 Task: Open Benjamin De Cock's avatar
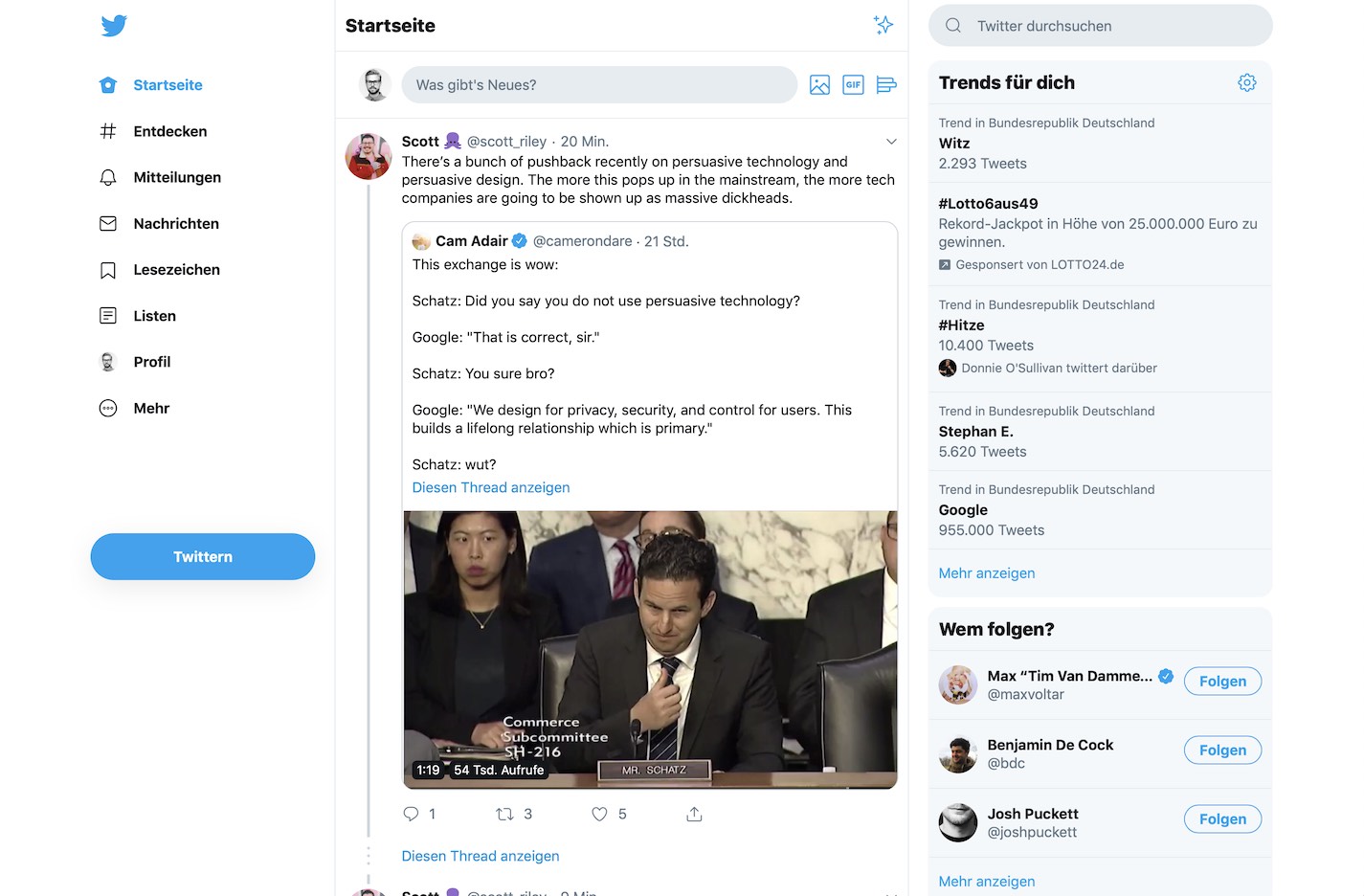pos(958,754)
